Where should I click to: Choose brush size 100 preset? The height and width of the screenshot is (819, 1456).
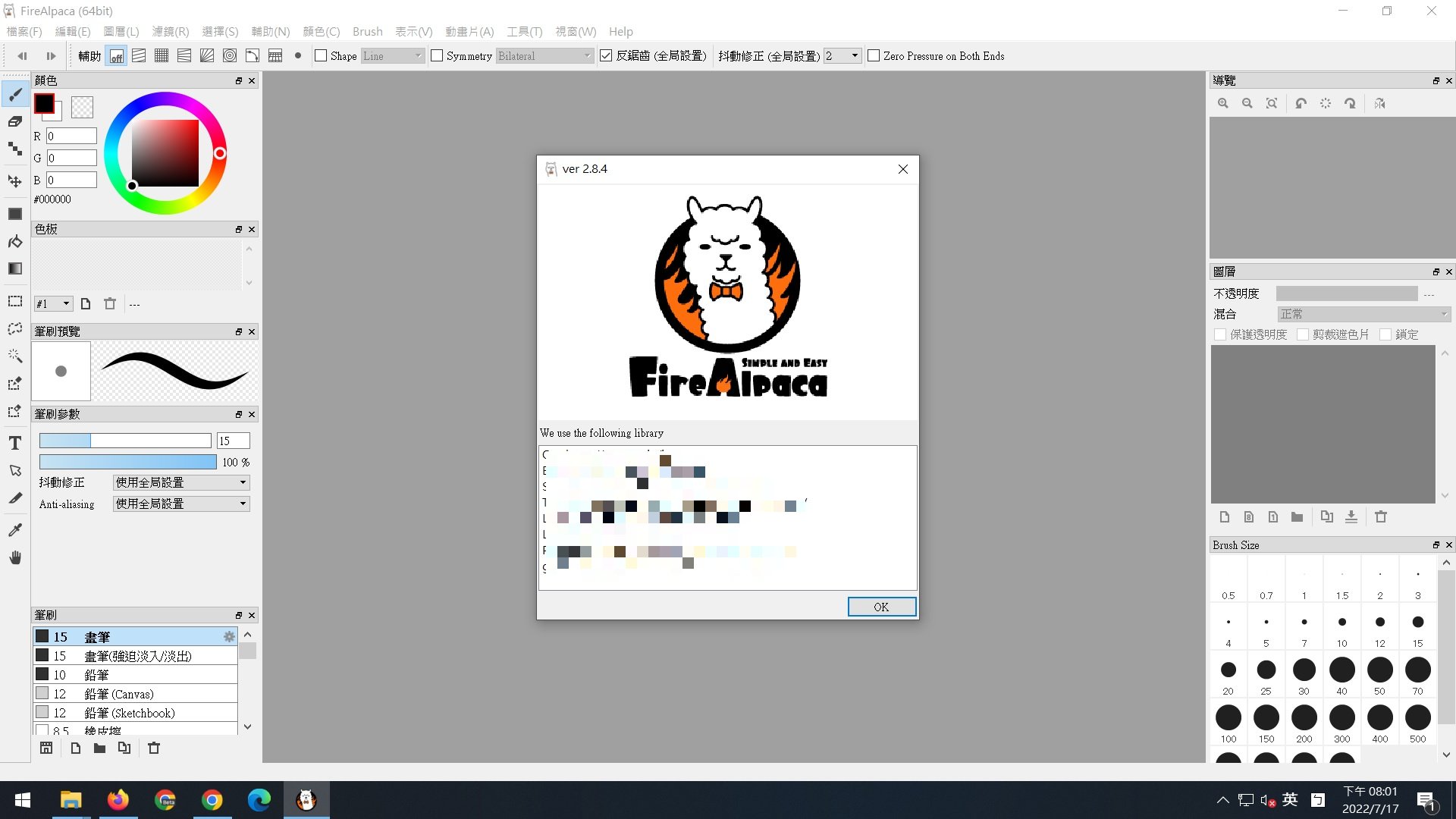[1228, 723]
